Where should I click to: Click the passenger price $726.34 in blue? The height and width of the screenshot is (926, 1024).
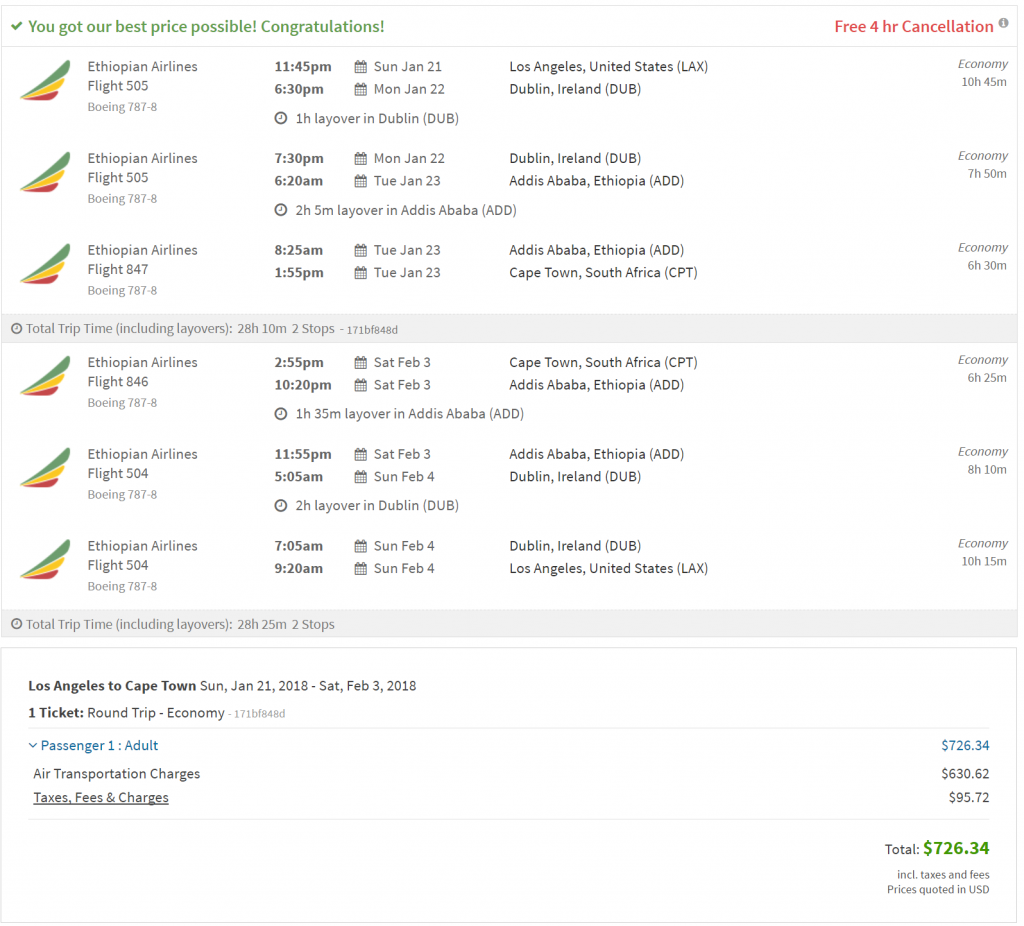coord(965,746)
